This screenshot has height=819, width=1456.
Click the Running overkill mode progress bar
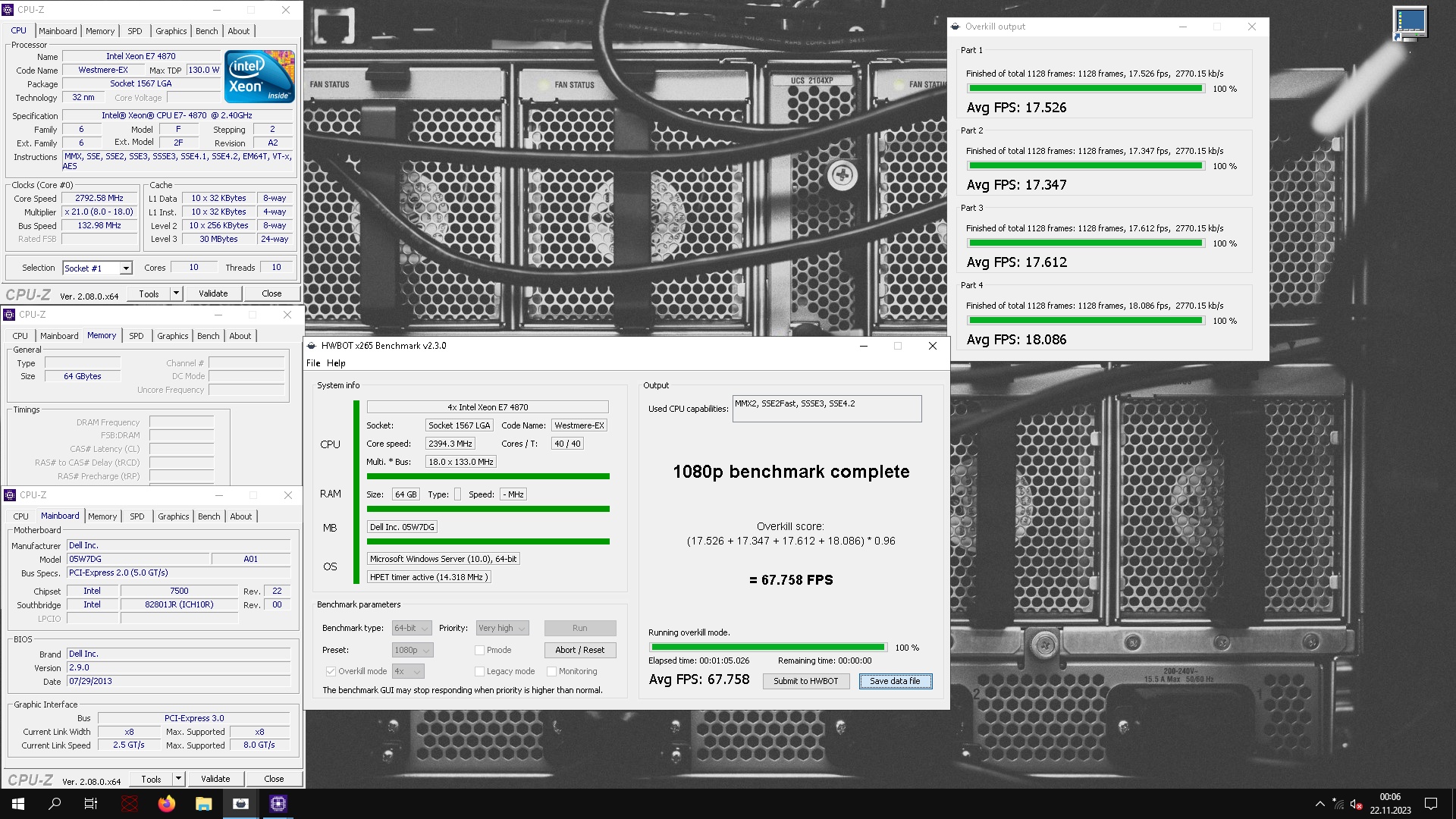pos(768,648)
